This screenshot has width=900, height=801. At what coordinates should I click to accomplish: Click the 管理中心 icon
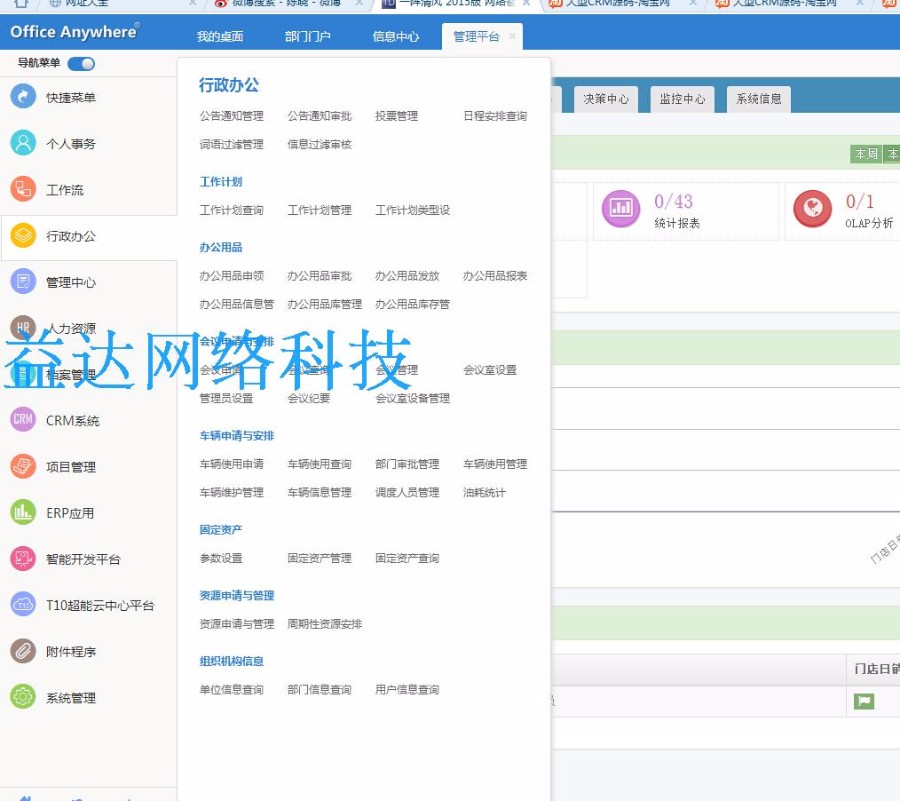coord(23,282)
